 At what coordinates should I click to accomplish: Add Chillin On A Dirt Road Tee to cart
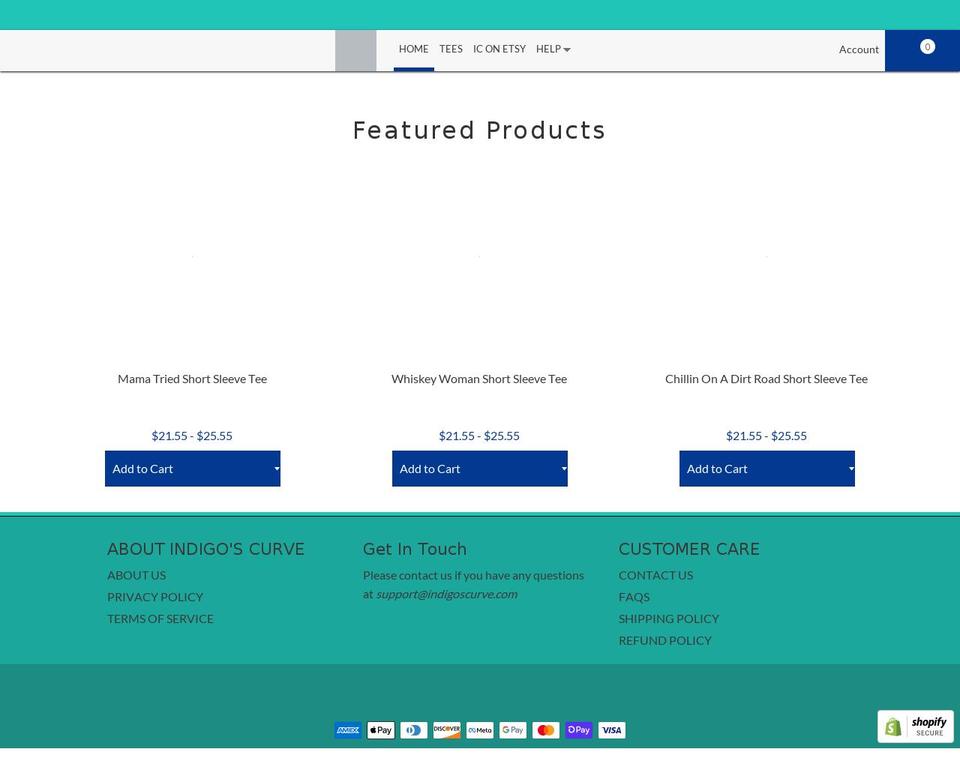767,469
